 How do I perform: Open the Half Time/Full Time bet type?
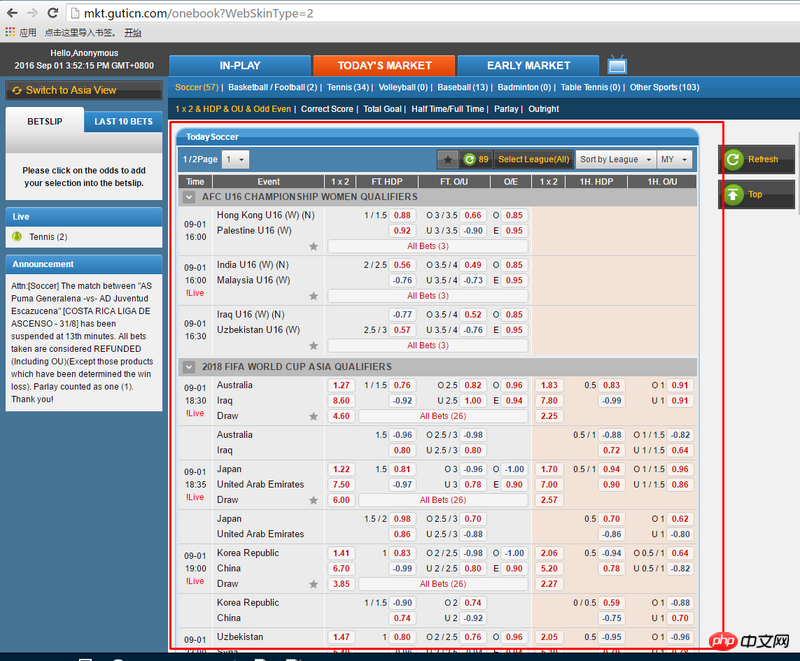[x=447, y=109]
